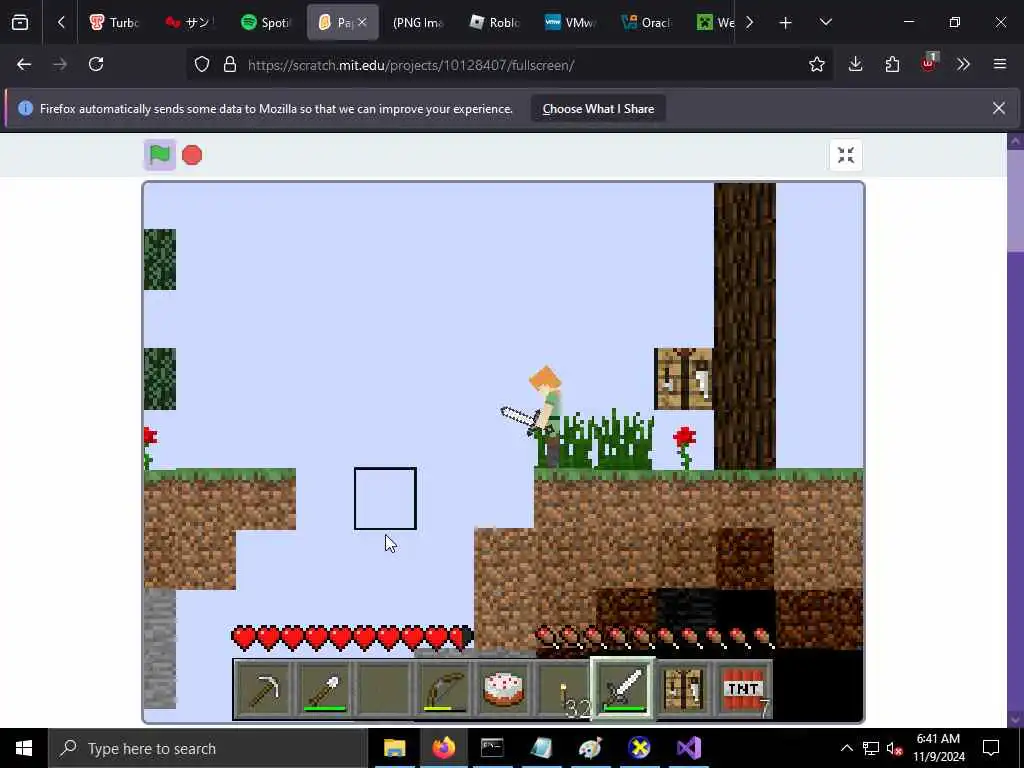The image size is (1024, 768).
Task: Open the terminal app in taskbar
Action: pos(492,748)
